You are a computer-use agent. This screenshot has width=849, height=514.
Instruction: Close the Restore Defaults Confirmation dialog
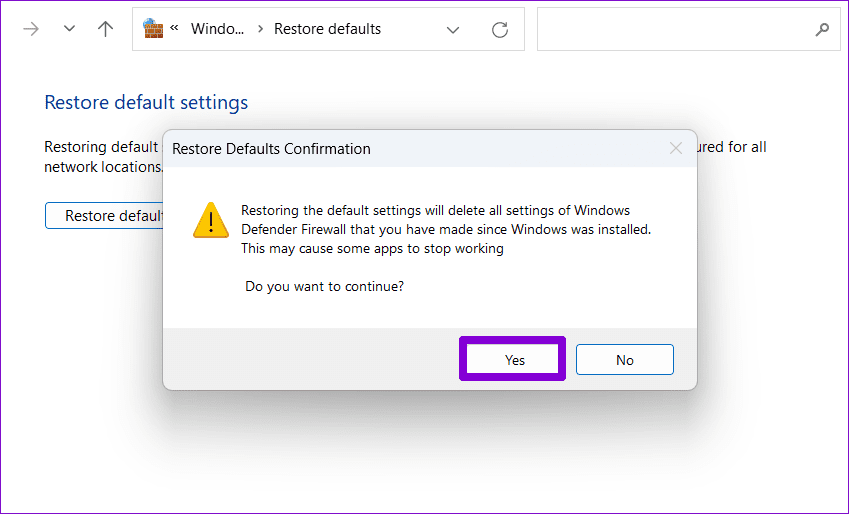point(676,148)
